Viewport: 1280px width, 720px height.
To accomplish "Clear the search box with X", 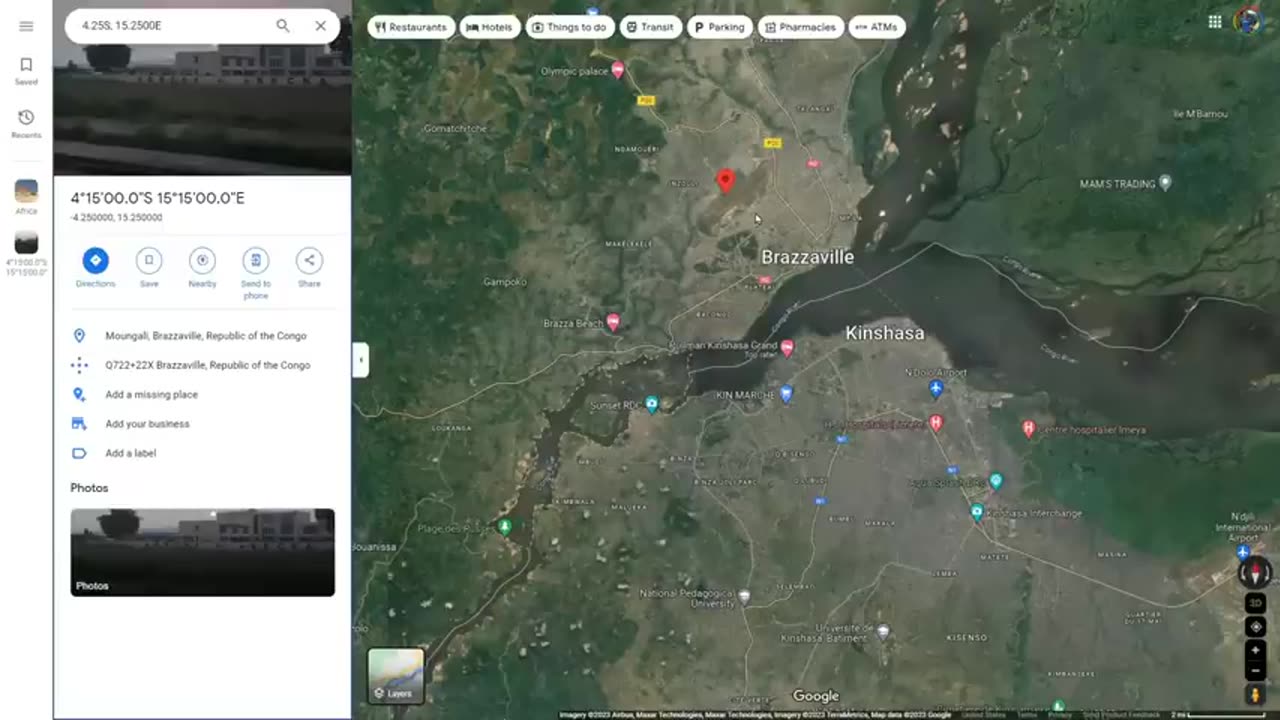I will coord(320,26).
